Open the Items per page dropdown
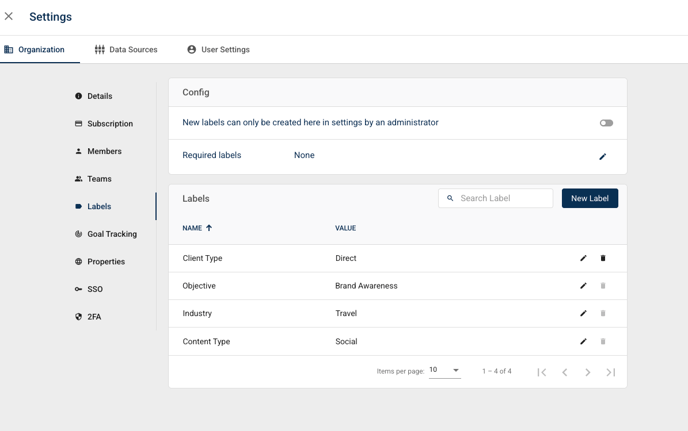The height and width of the screenshot is (431, 688). (x=445, y=370)
